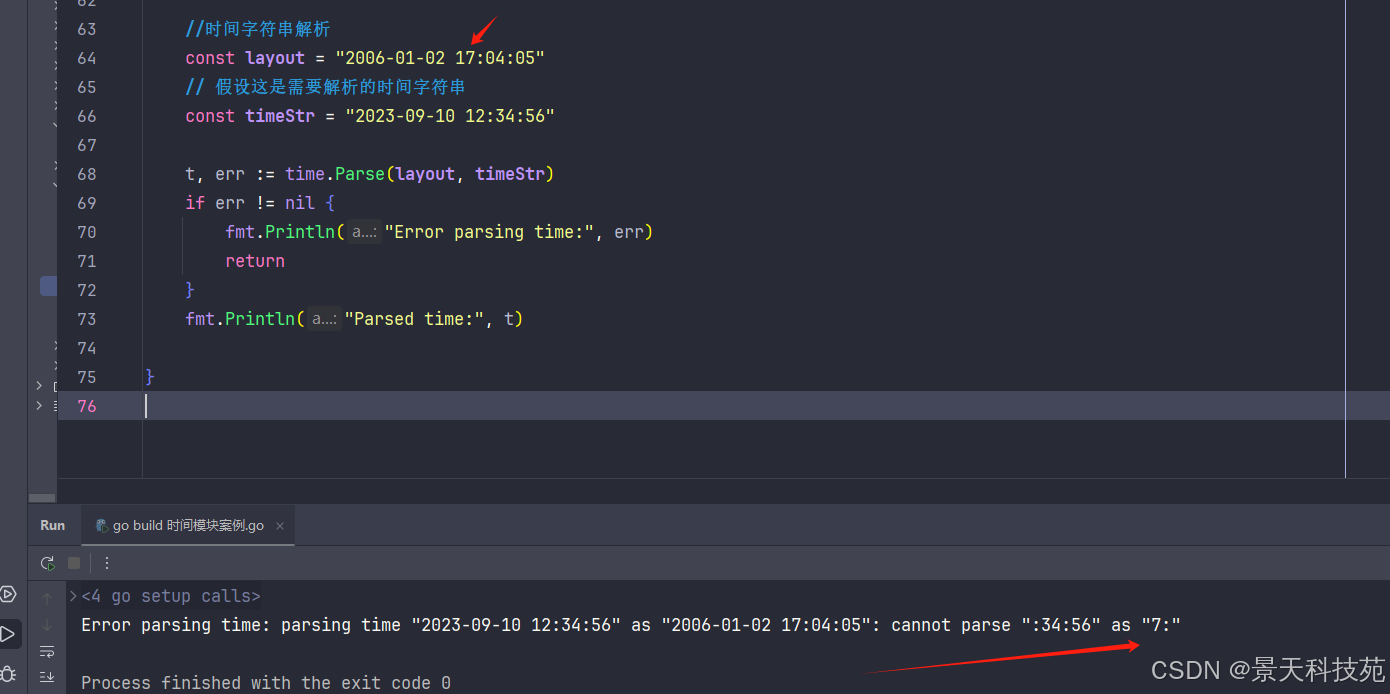The width and height of the screenshot is (1390, 694).
Task: Enable scroll to end of console output
Action: pos(47,677)
